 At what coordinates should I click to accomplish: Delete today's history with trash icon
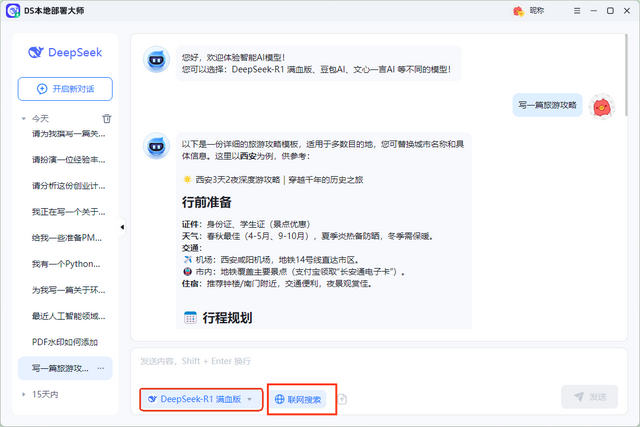(107, 119)
